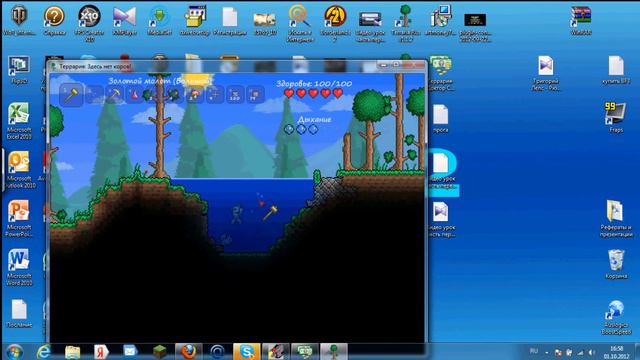This screenshot has height=360, width=640.
Task: Open Microsoft PowerPoint shortcut
Action: pos(19,218)
